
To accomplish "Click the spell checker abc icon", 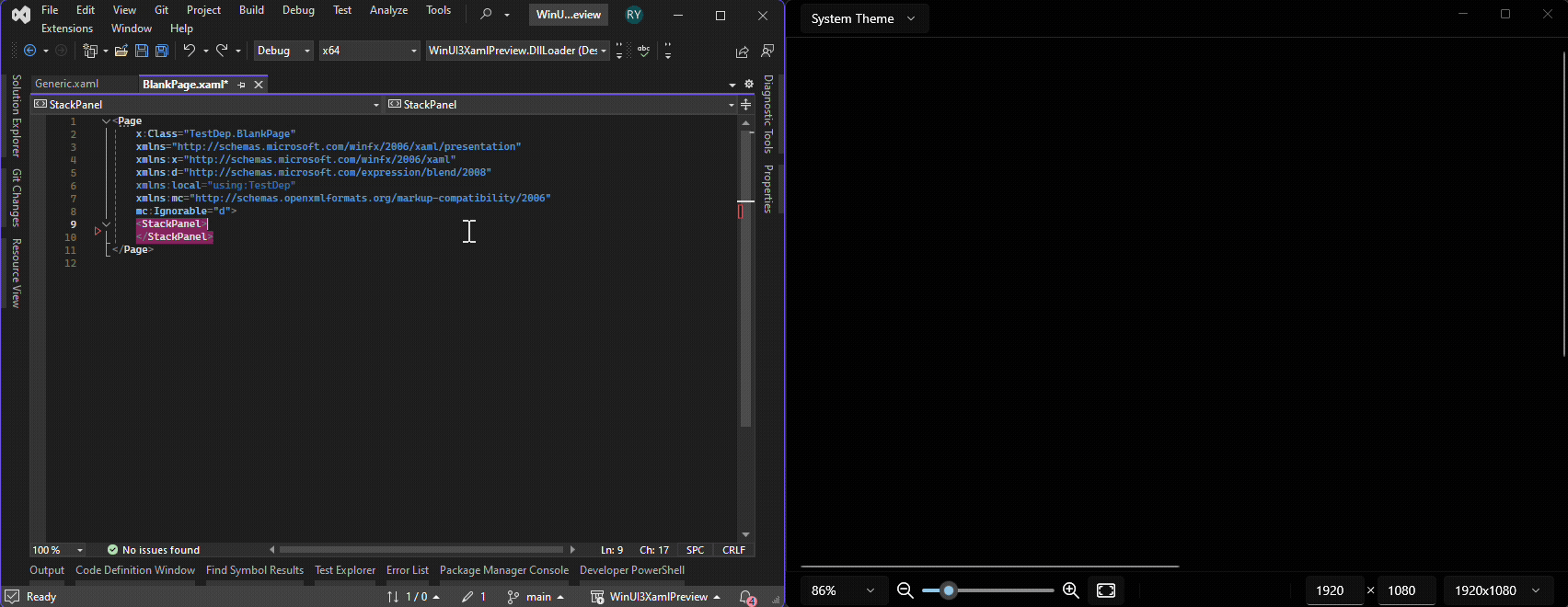I will coord(643,51).
